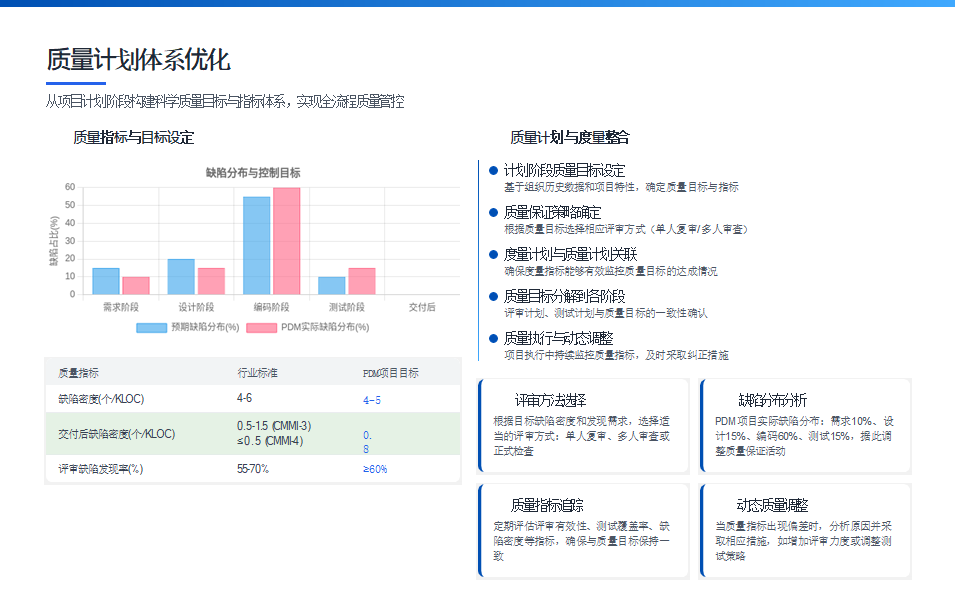Select the blue bar for 编码阶段
The height and width of the screenshot is (594, 955).
pos(256,246)
